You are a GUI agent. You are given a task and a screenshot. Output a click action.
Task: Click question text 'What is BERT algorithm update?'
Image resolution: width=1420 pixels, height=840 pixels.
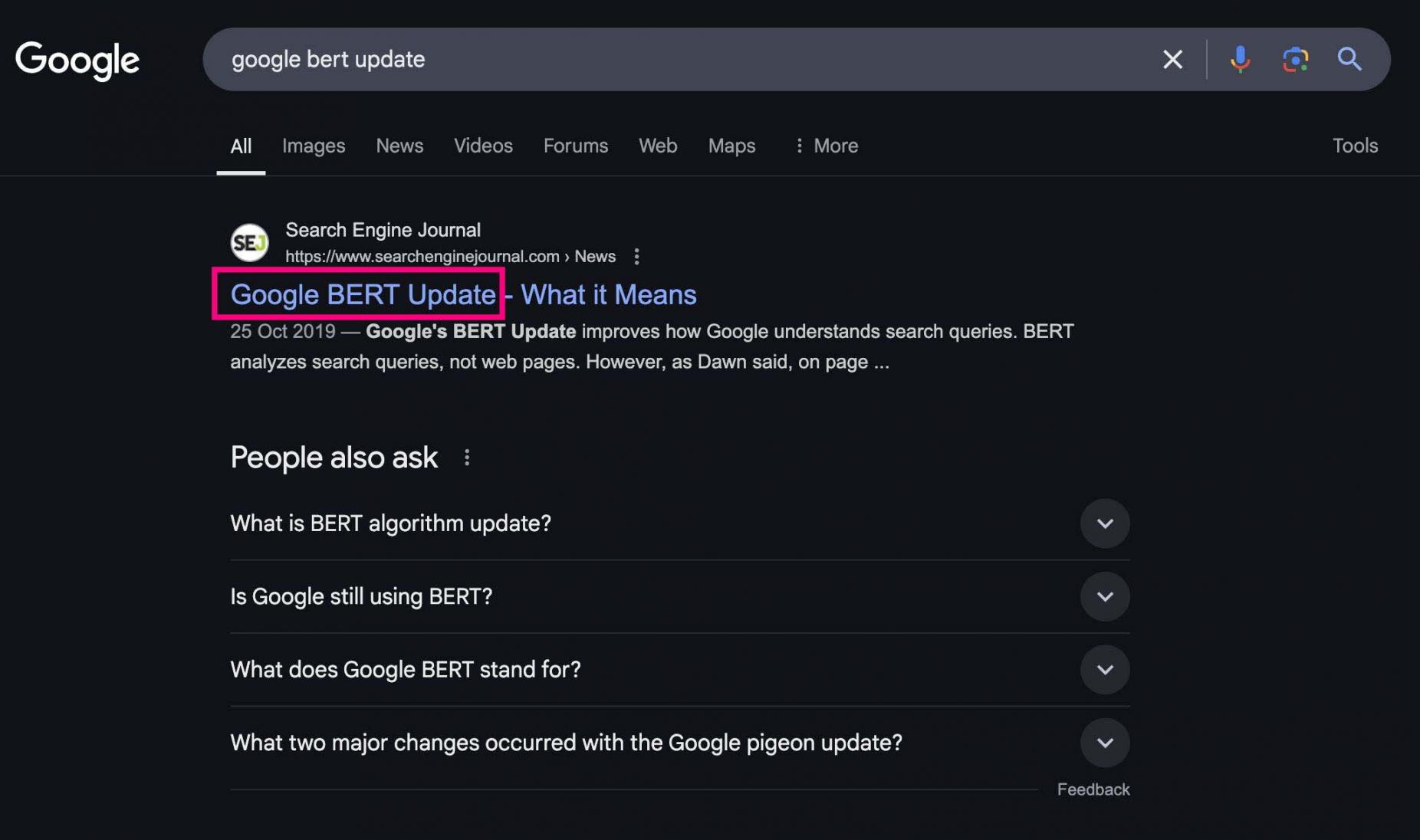click(x=390, y=523)
